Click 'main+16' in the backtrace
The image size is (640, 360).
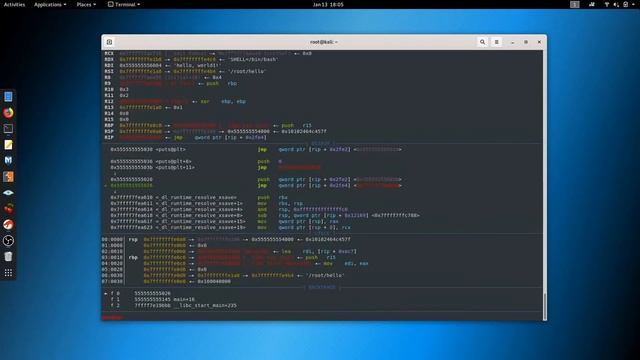coord(183,299)
